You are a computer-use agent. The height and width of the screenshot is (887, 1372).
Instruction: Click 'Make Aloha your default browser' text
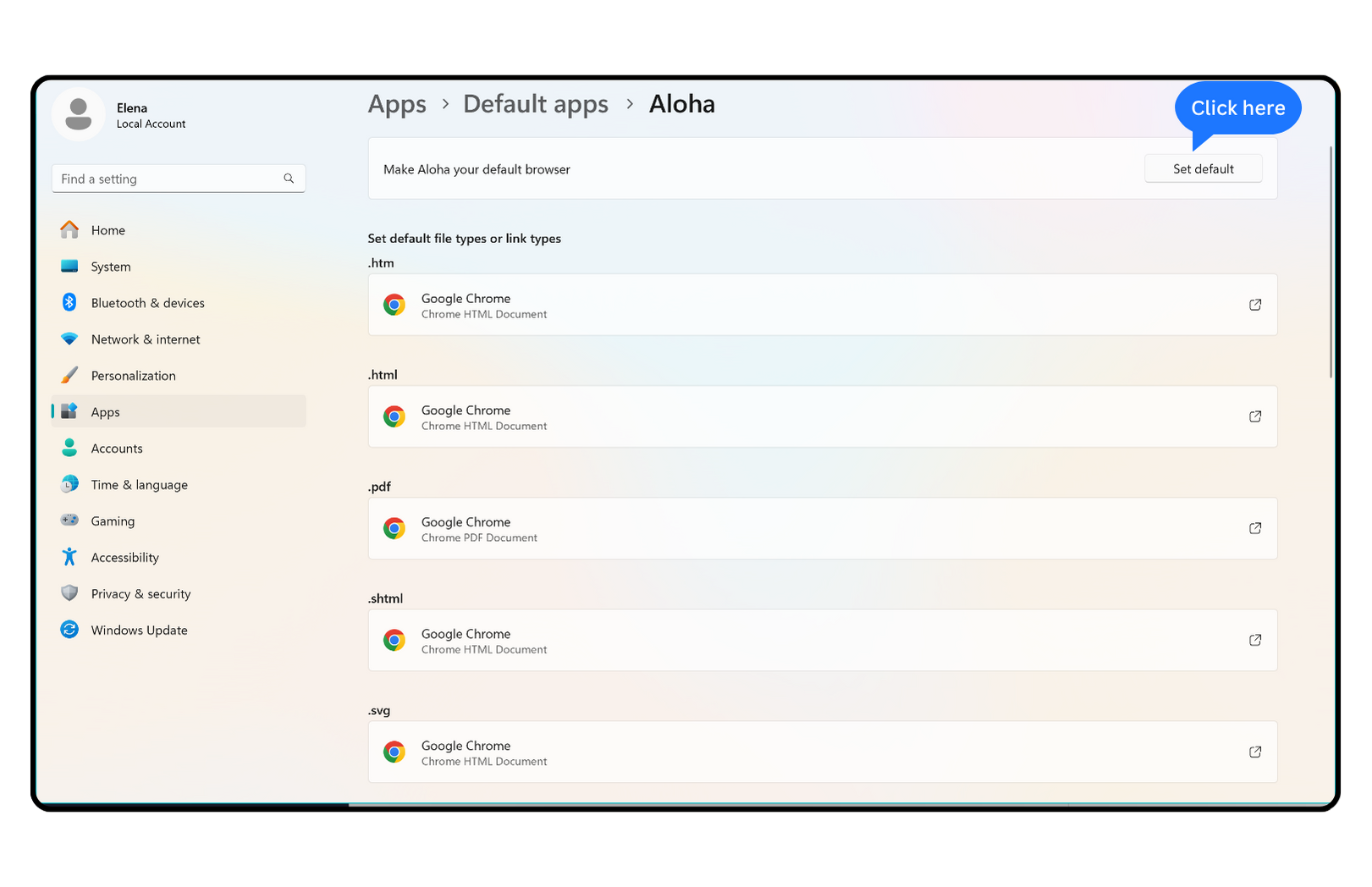click(x=477, y=169)
